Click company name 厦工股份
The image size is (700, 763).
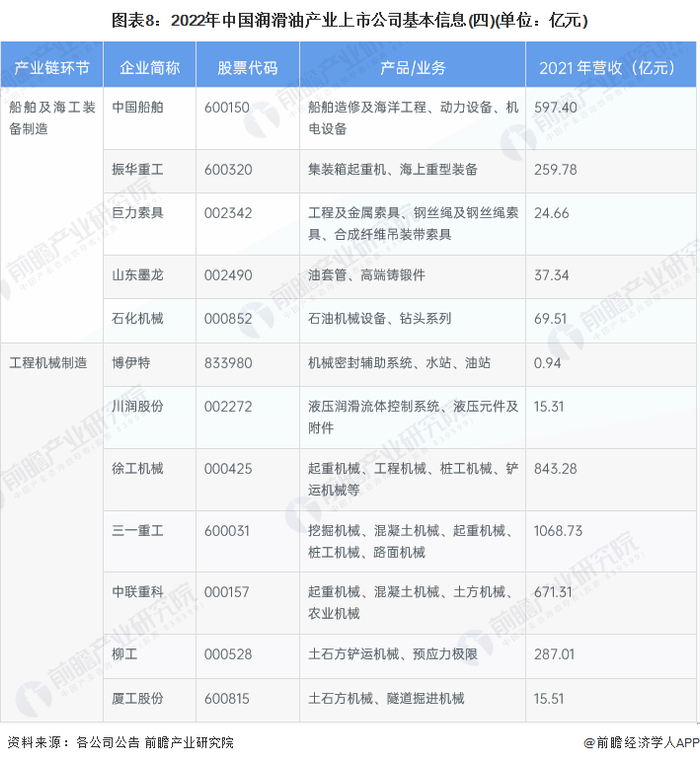[x=138, y=698]
